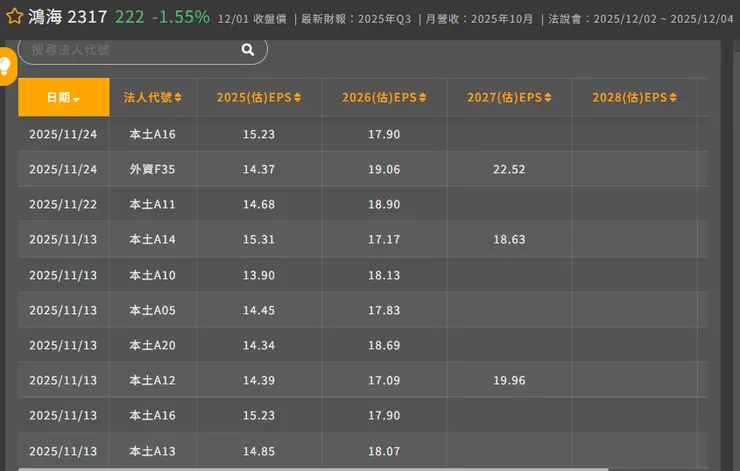The image size is (740, 471).
Task: Click the 18.69 2026 EPS value
Action: [x=384, y=345]
